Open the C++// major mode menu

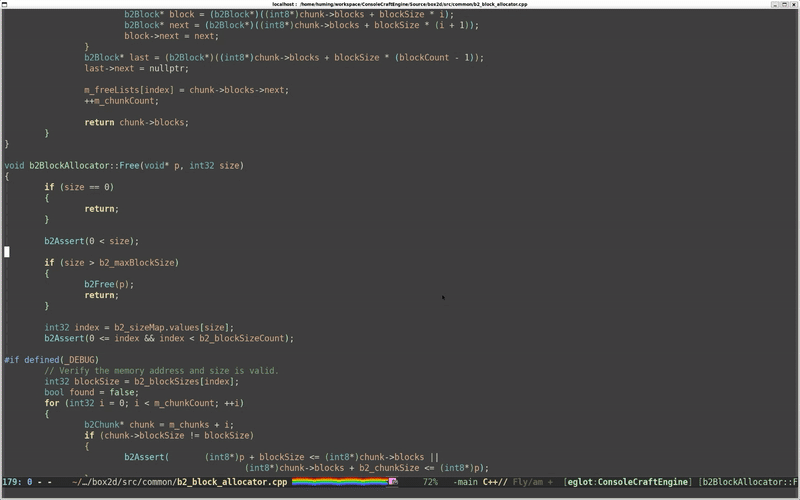[495, 482]
